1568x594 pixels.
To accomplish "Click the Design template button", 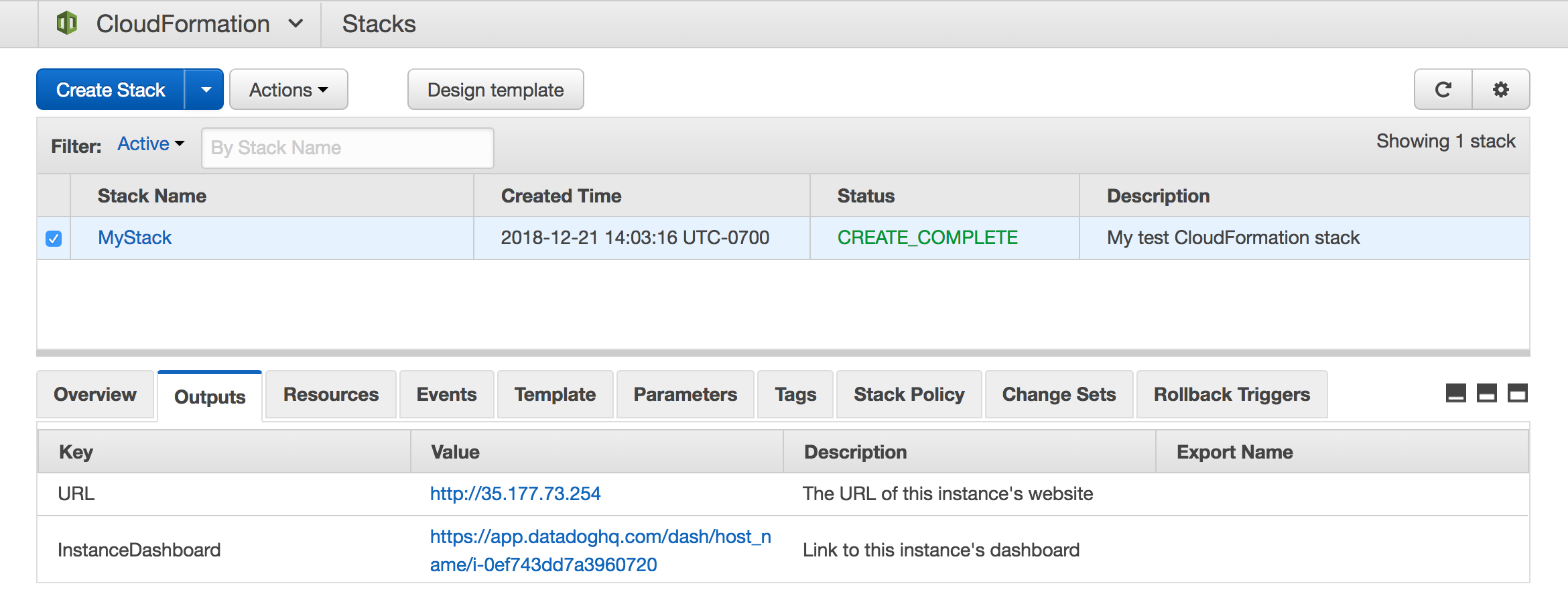I will (496, 89).
